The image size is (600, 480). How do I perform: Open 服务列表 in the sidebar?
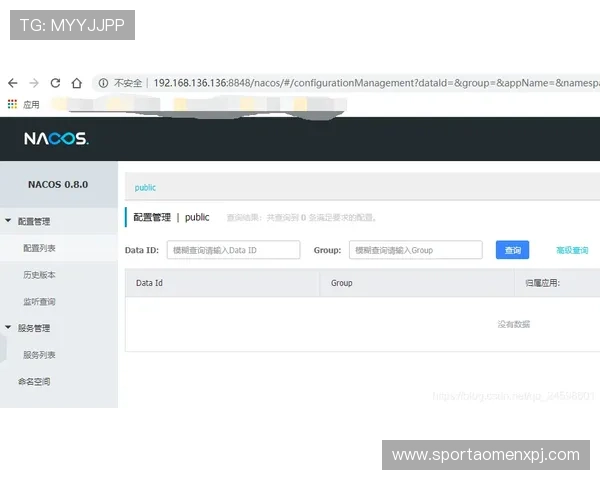[x=39, y=355]
